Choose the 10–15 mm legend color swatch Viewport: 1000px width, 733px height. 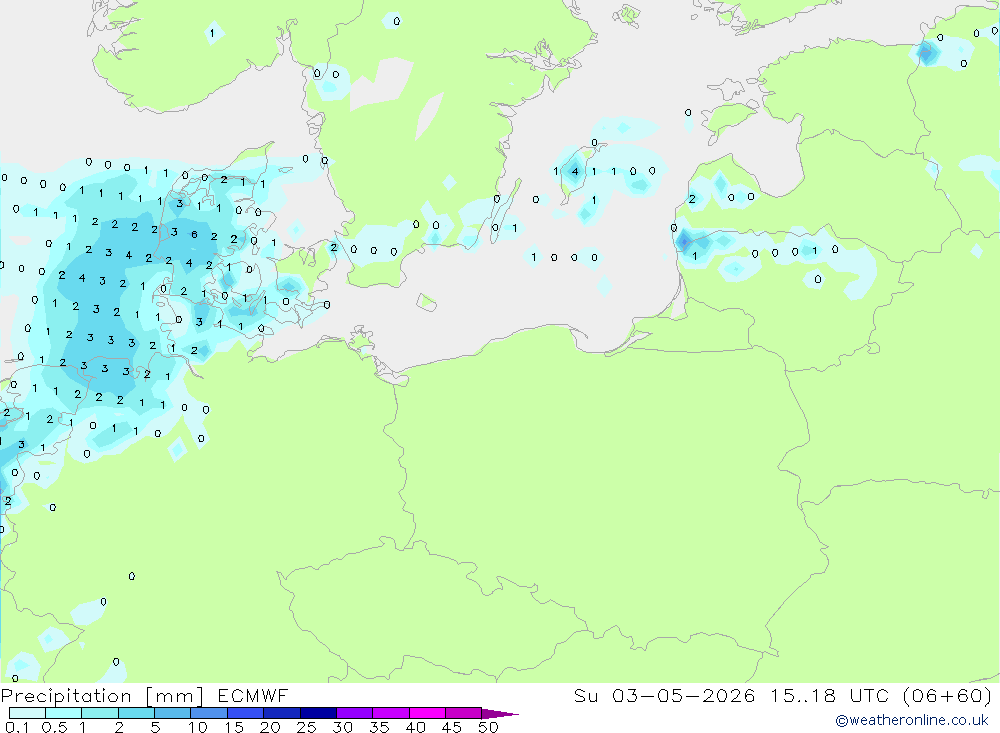[209, 713]
